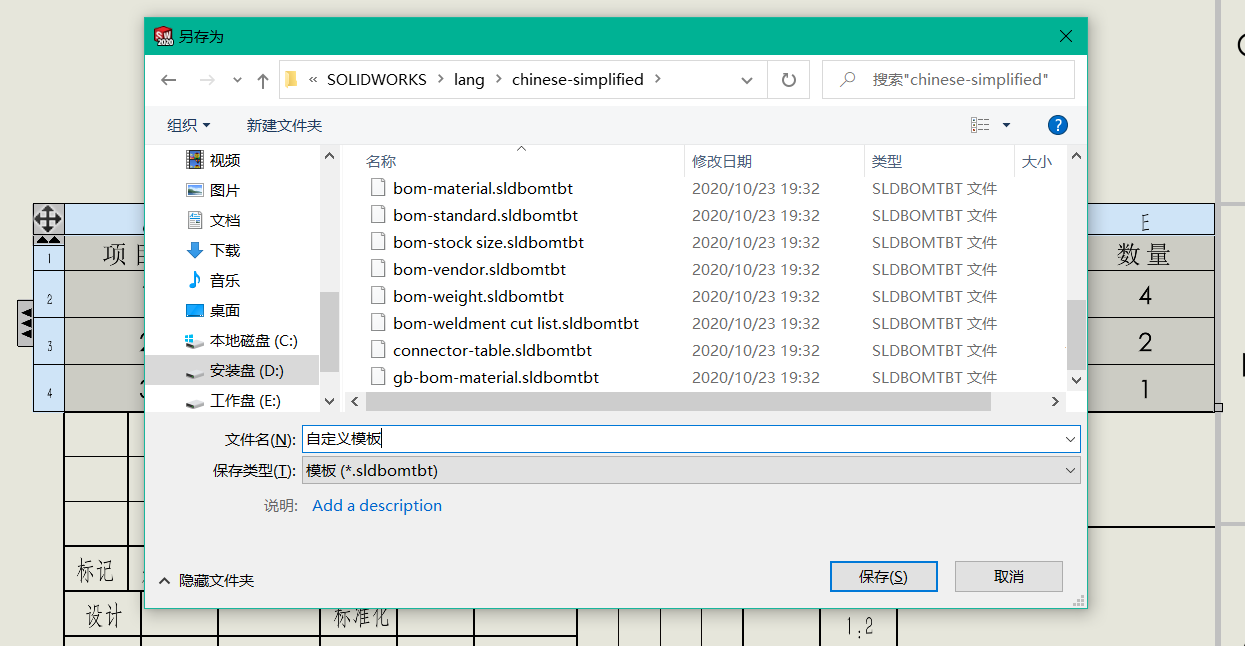Refresh the folder view
Screen dimensions: 1245x646
click(789, 79)
